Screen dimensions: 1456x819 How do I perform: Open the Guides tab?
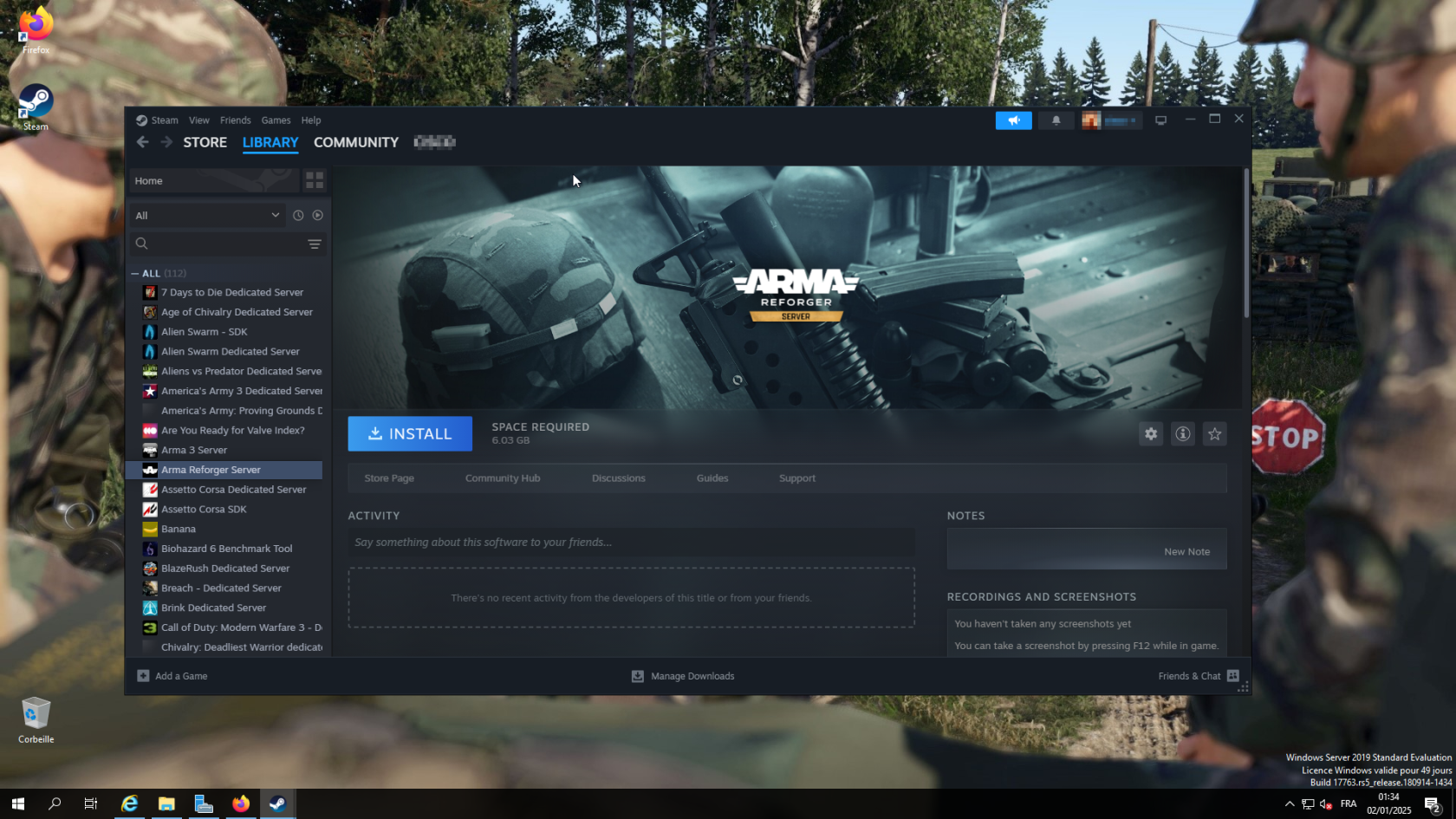[712, 478]
